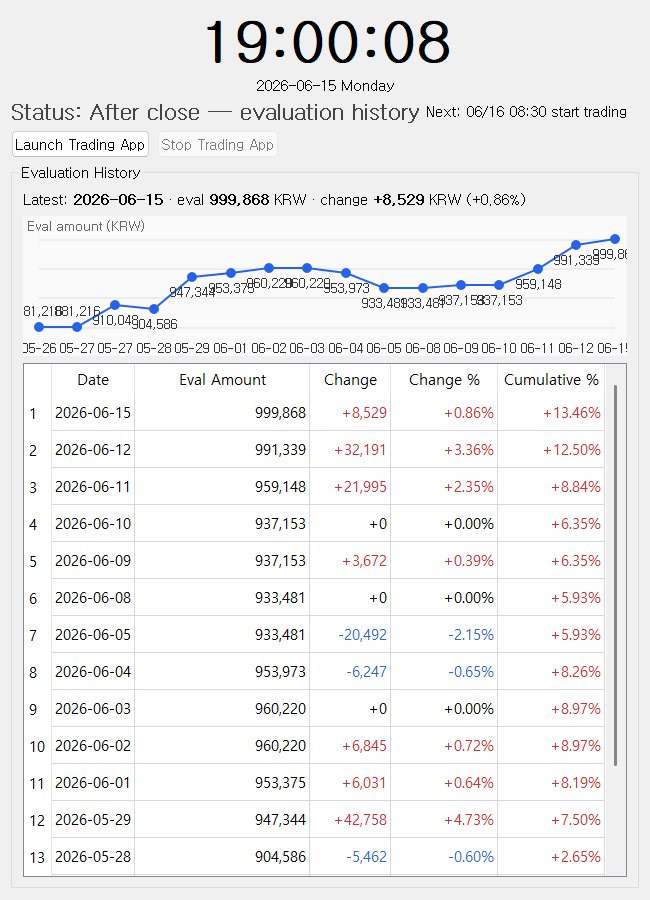Viewport: 650px width, 900px height.
Task: Click the table's vertical scrollbar
Action: 616,575
